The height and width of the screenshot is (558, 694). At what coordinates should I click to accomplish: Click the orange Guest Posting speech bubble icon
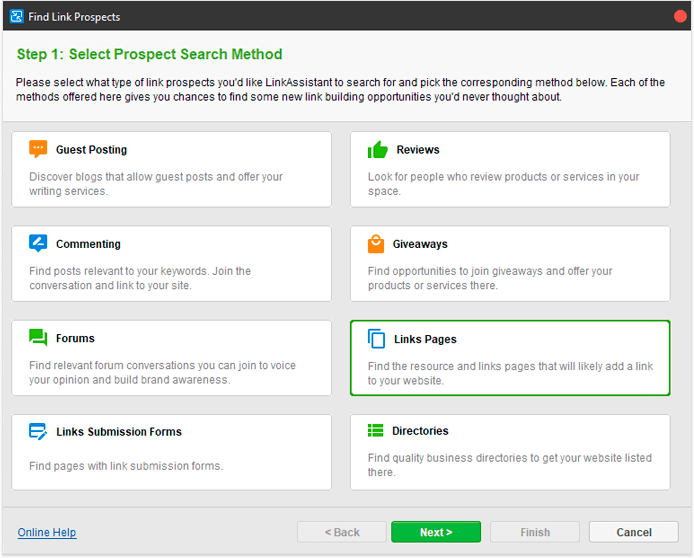coord(38,149)
